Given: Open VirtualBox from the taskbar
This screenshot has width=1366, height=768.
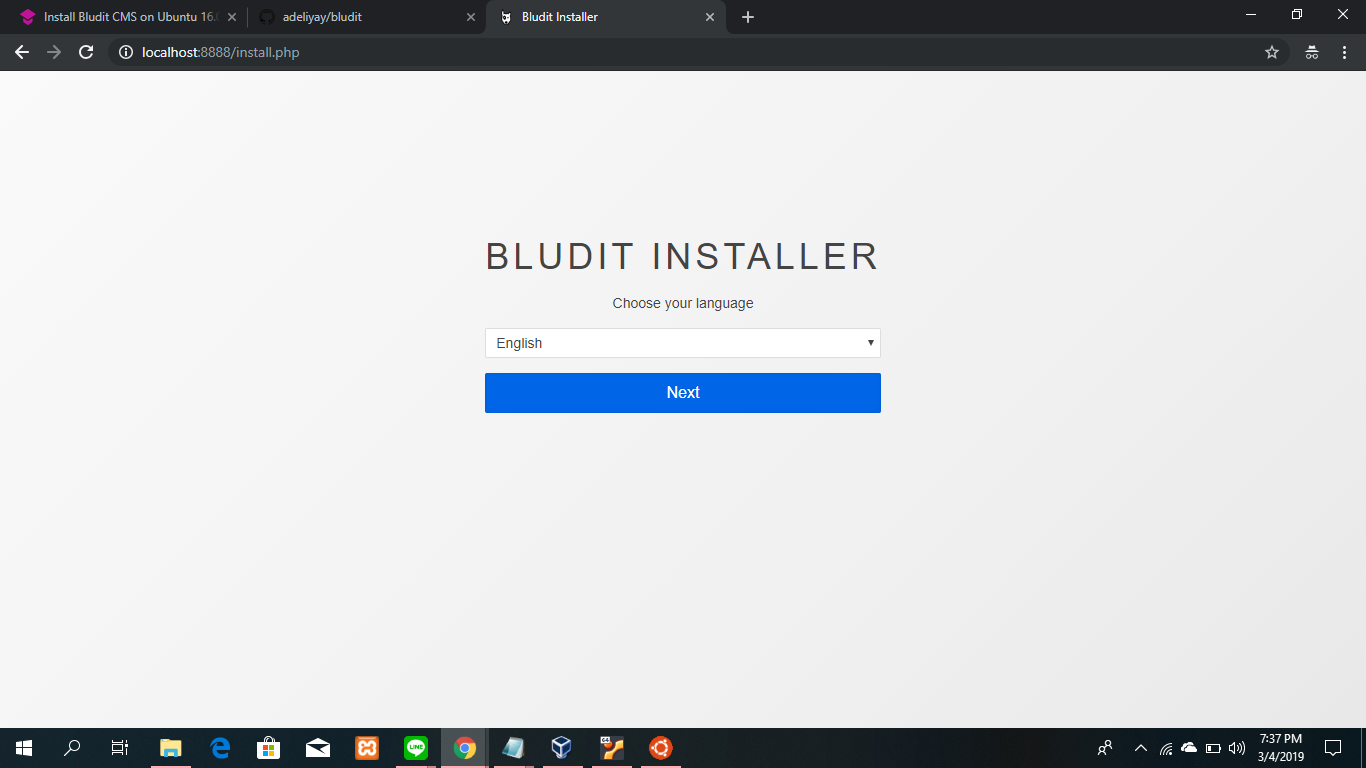Looking at the screenshot, I should click(562, 748).
